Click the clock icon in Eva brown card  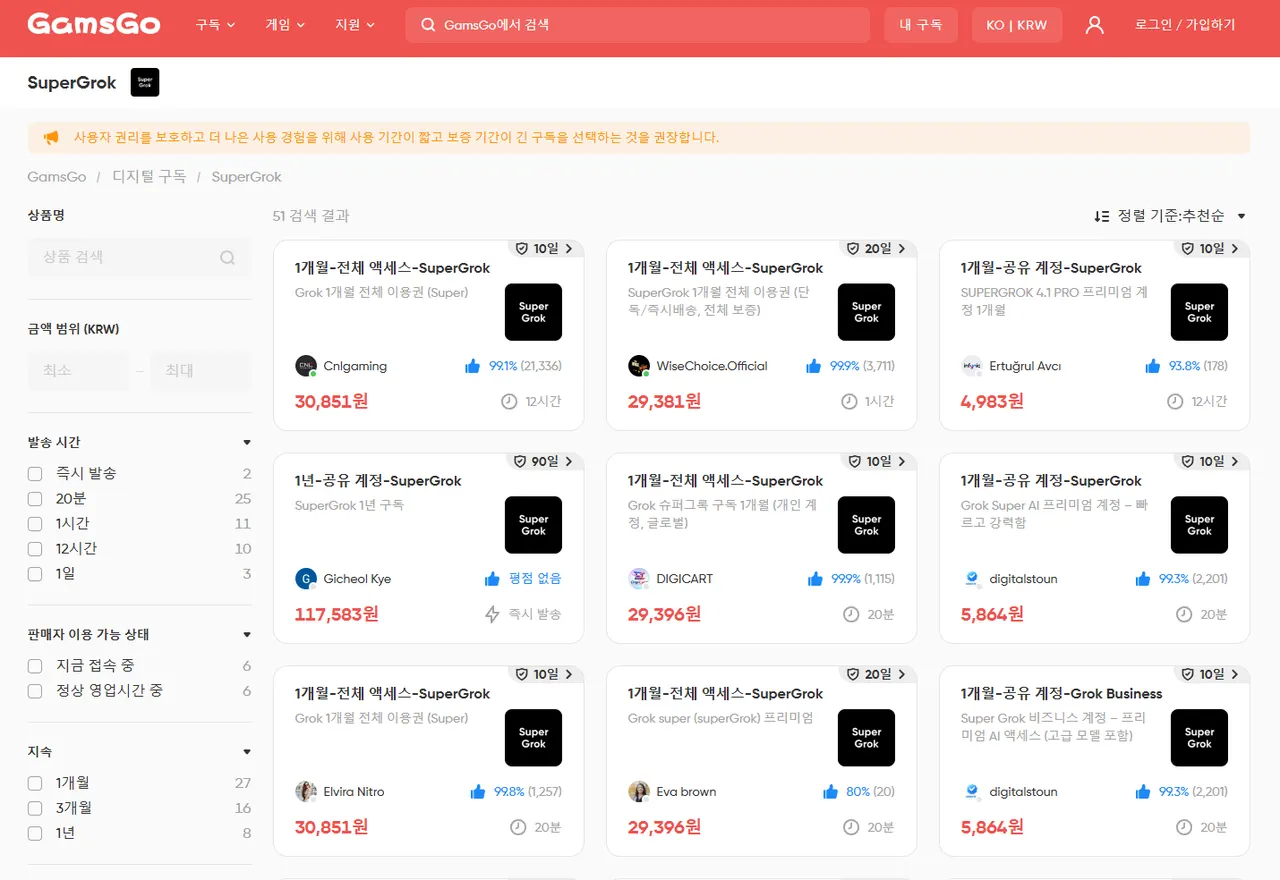[851, 827]
